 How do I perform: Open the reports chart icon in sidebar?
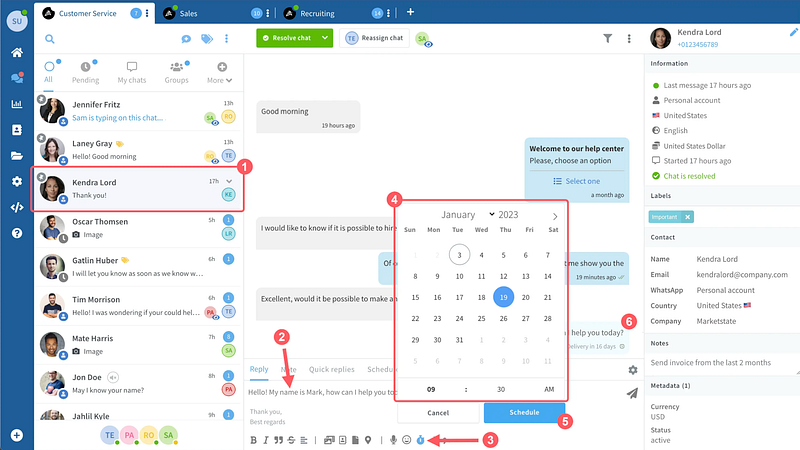tap(16, 104)
